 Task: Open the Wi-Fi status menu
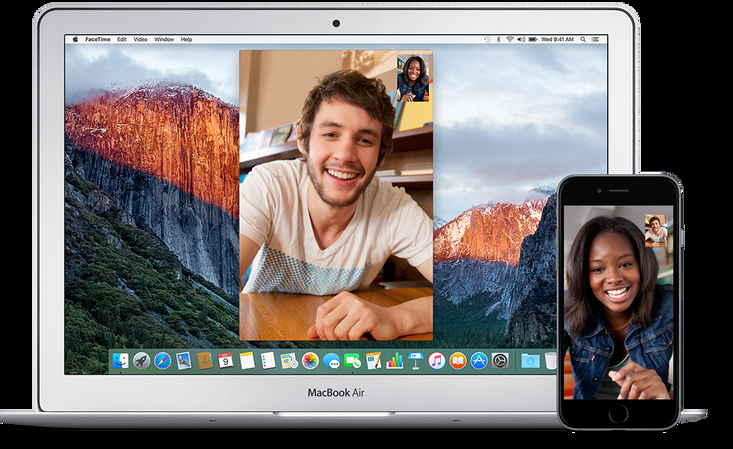tap(510, 39)
